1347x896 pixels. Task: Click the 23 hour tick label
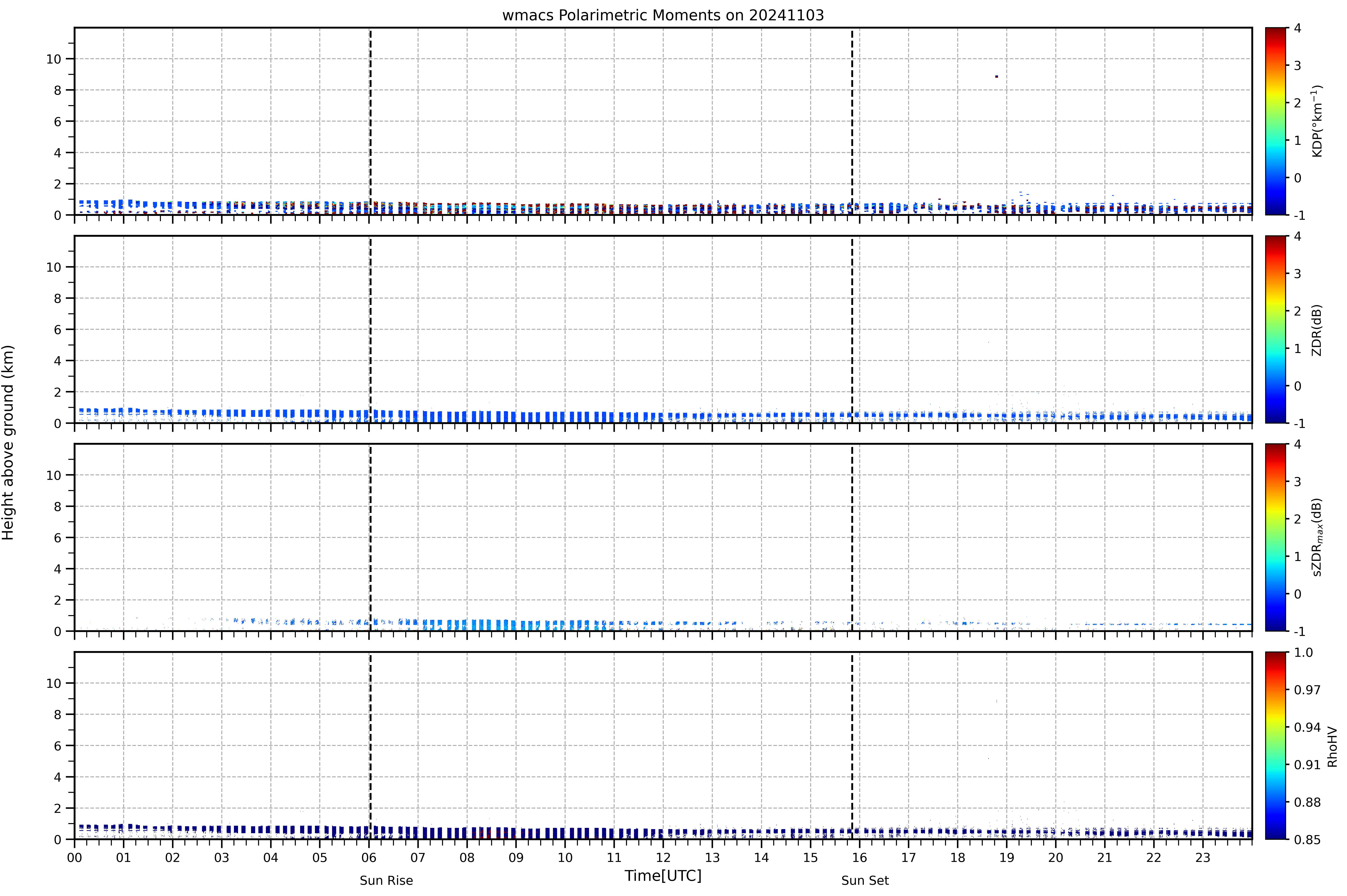point(1203,858)
